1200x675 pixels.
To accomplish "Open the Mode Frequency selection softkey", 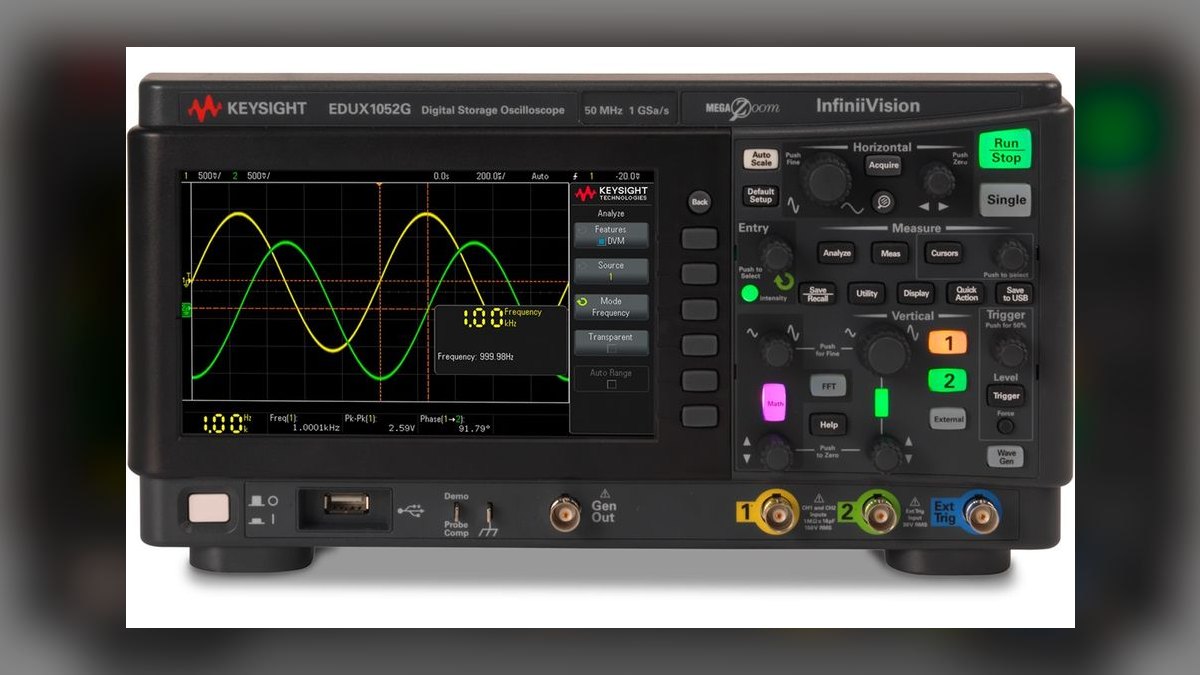I will (611, 307).
